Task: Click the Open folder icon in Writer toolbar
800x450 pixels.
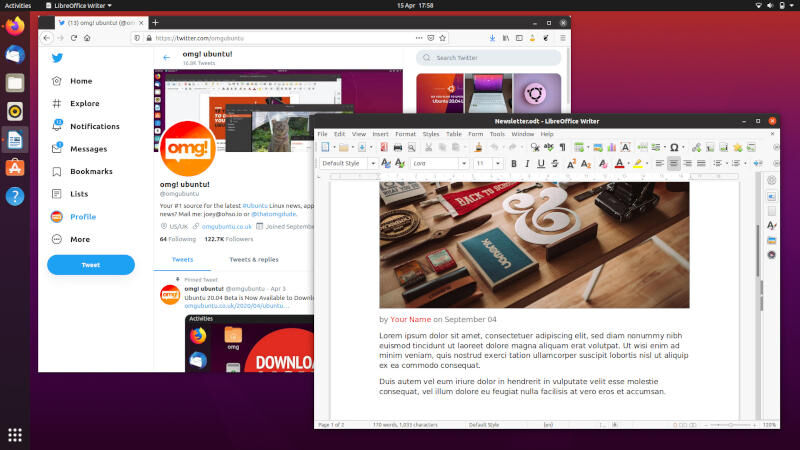Action: [x=343, y=147]
